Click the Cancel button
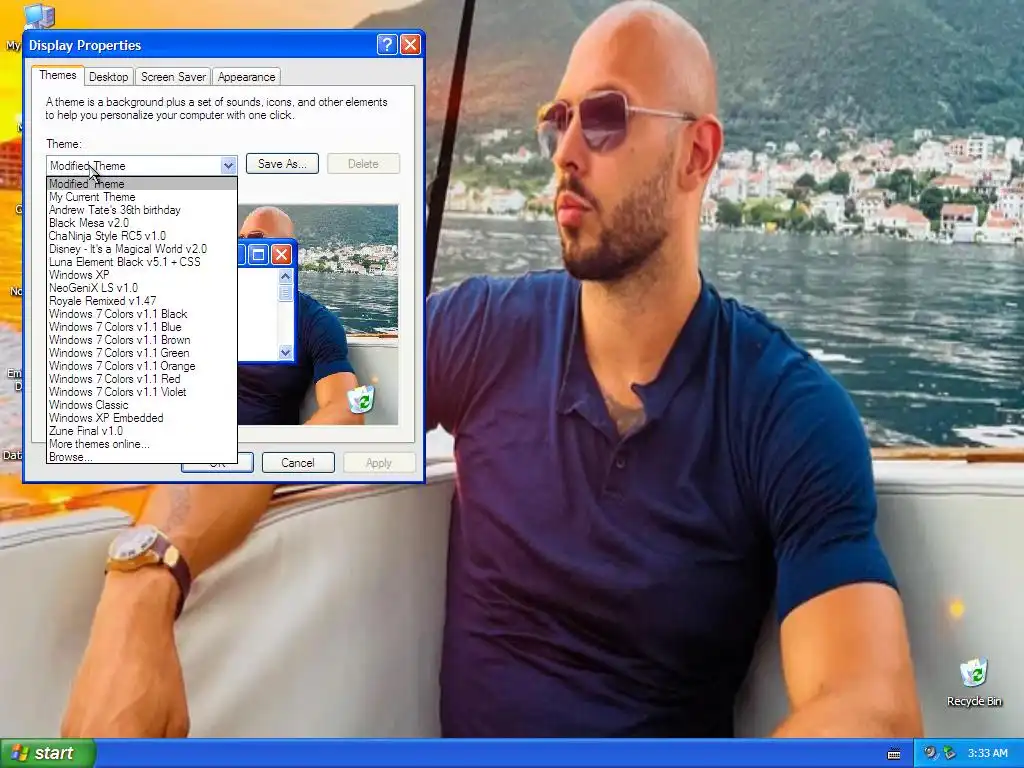Viewport: 1024px width, 768px height. (x=298, y=462)
